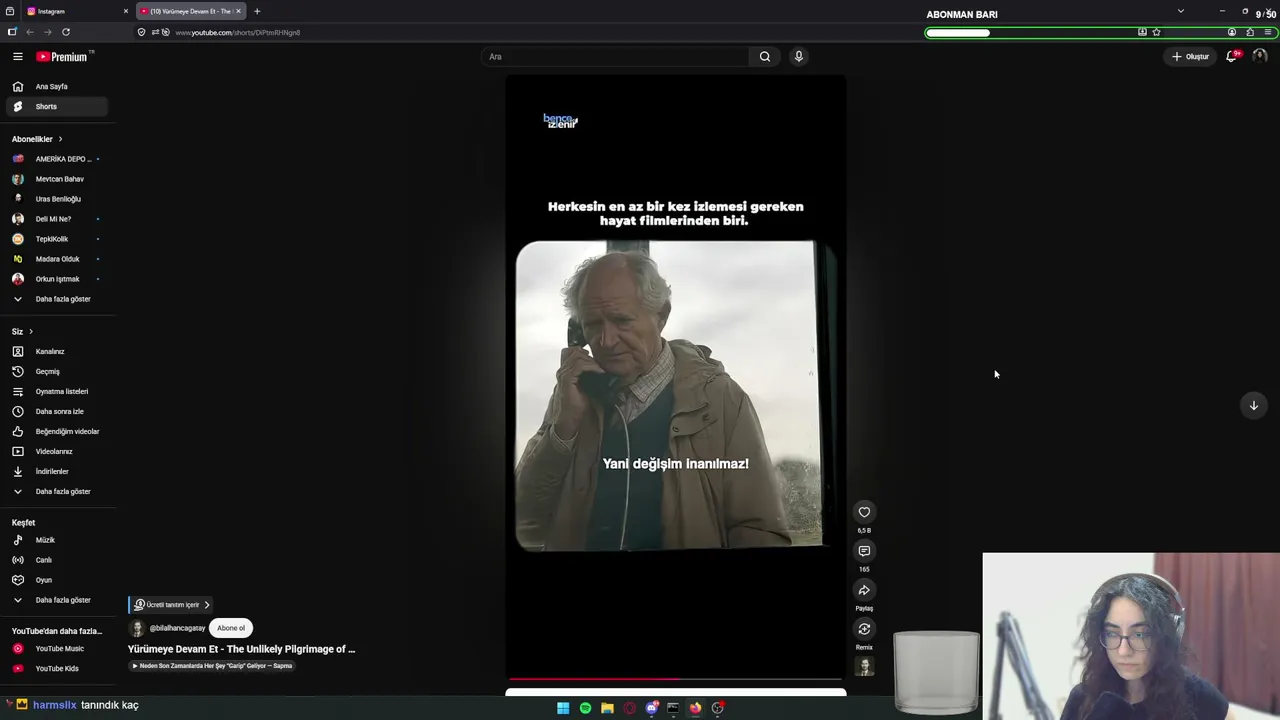1280x720 pixels.
Task: Select Shorts in the sidebar
Action: 57,107
